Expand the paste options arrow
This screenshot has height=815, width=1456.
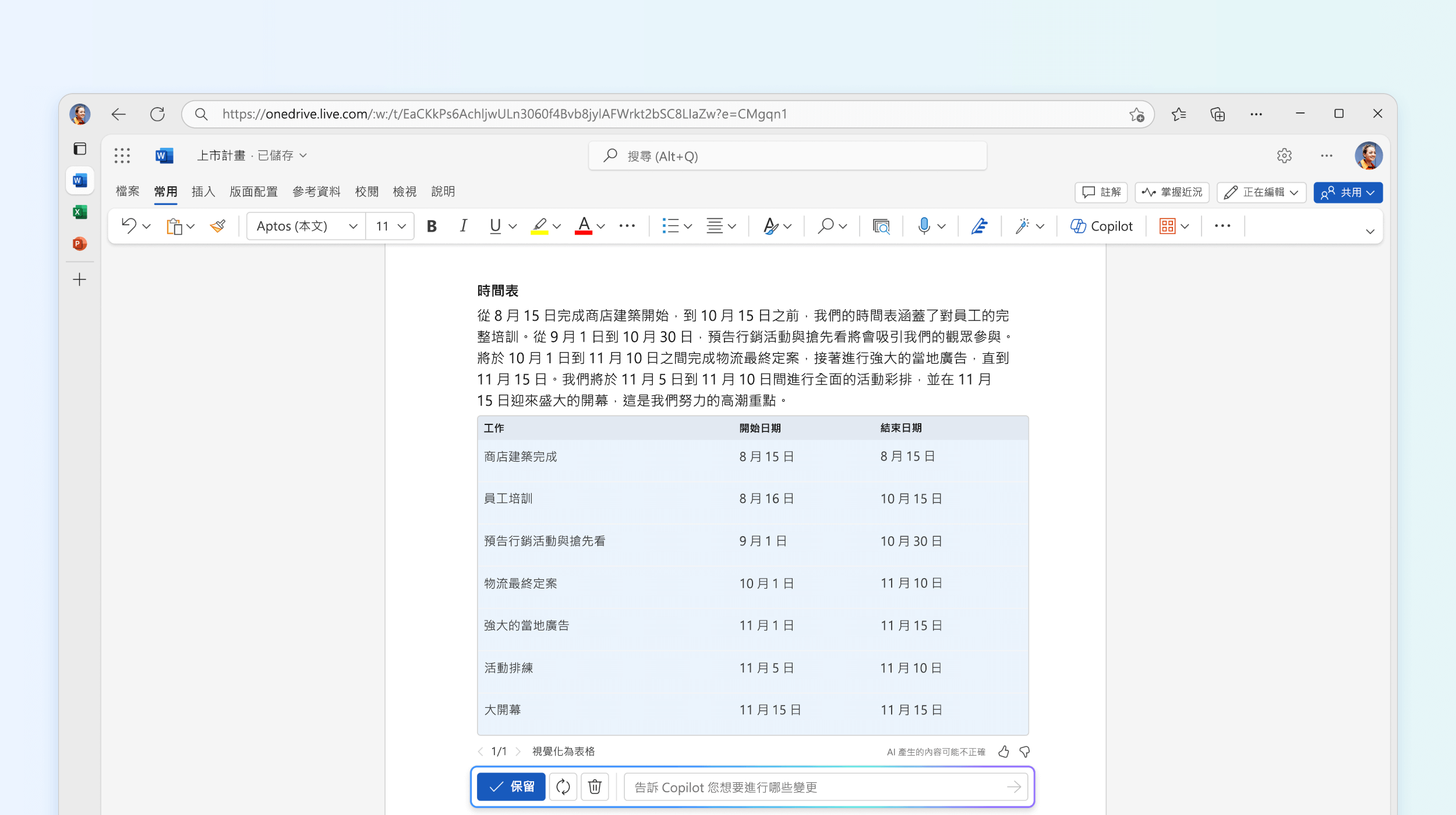click(x=190, y=226)
